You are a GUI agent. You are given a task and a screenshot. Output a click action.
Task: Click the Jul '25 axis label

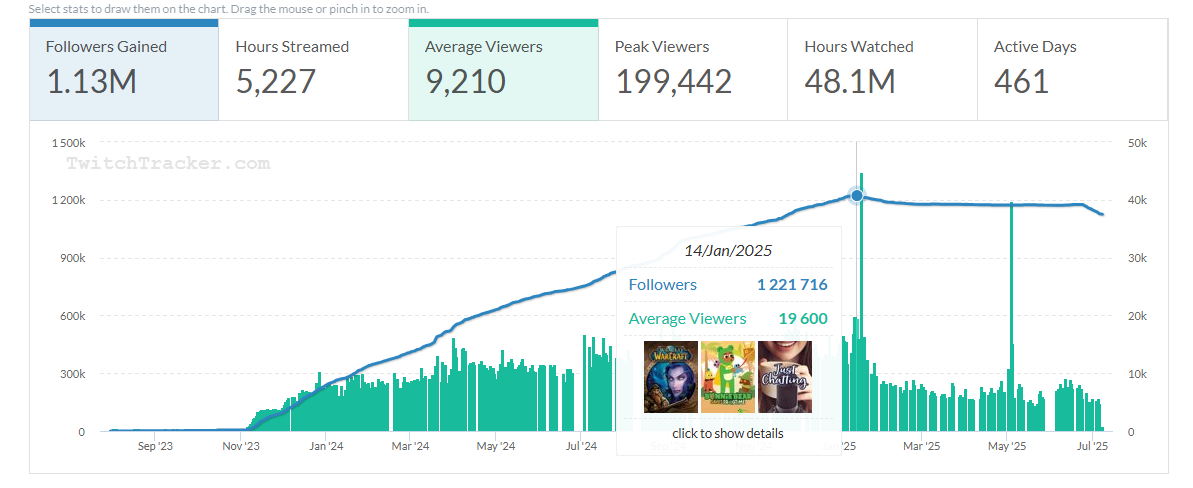(x=1093, y=446)
